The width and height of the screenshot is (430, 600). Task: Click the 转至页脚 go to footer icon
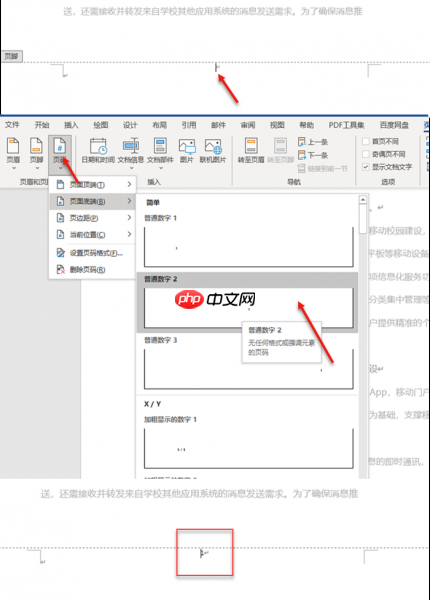(280, 150)
